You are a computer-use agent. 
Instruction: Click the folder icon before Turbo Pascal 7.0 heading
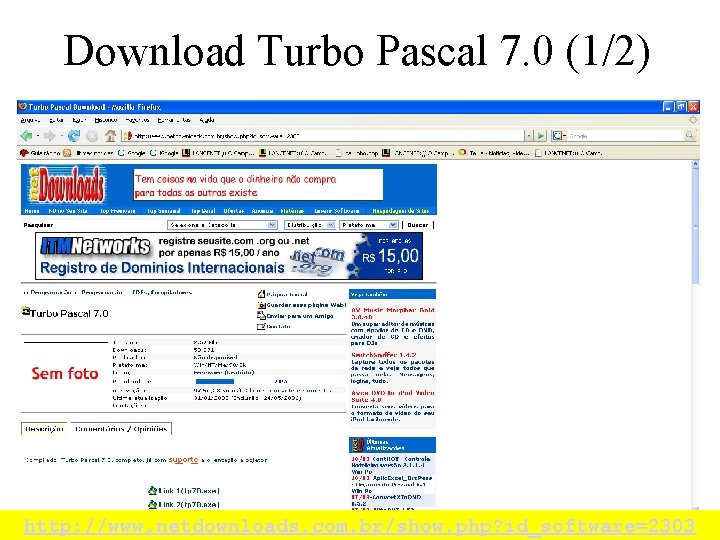[x=26, y=311]
